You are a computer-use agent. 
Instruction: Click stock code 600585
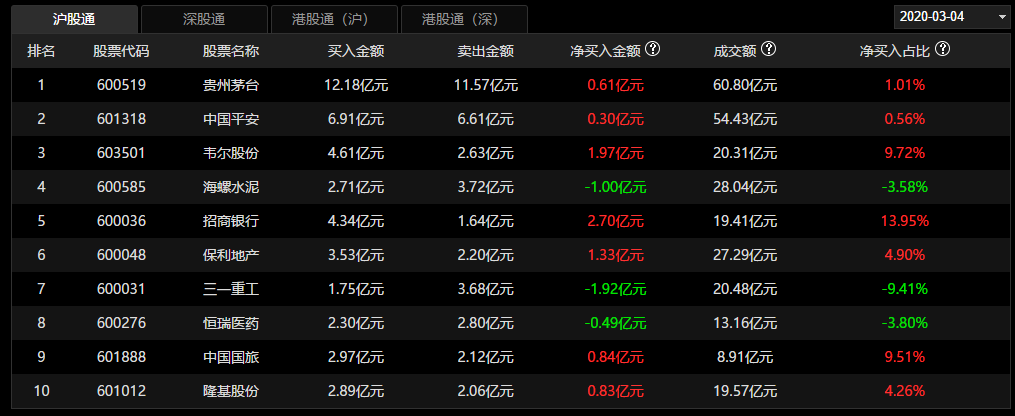120,187
